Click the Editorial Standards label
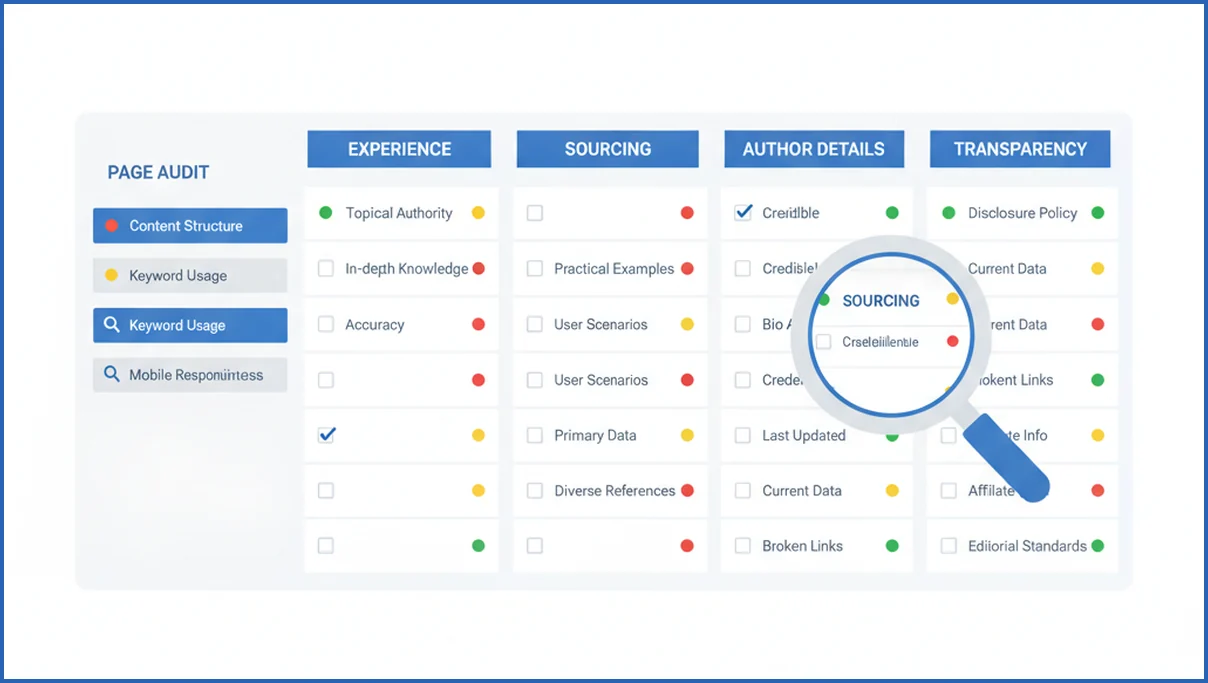The width and height of the screenshot is (1208, 683). [1027, 546]
